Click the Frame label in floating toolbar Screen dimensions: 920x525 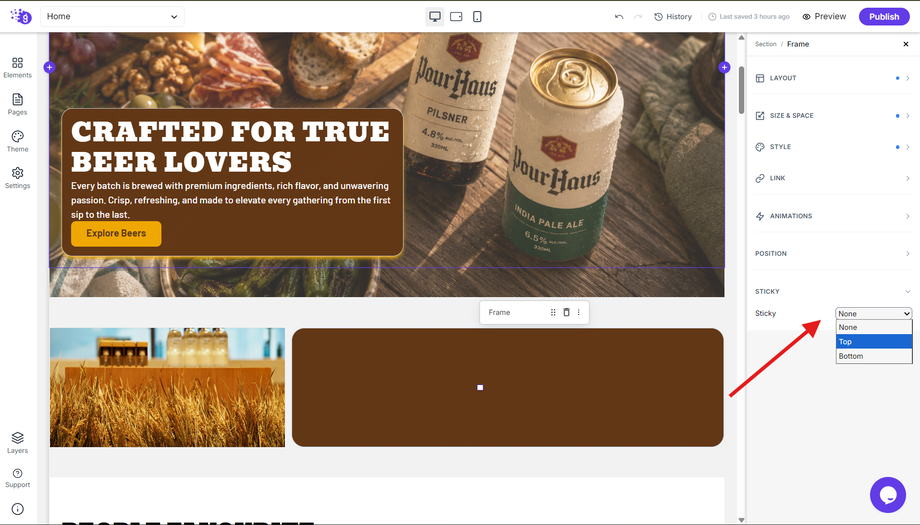499,312
